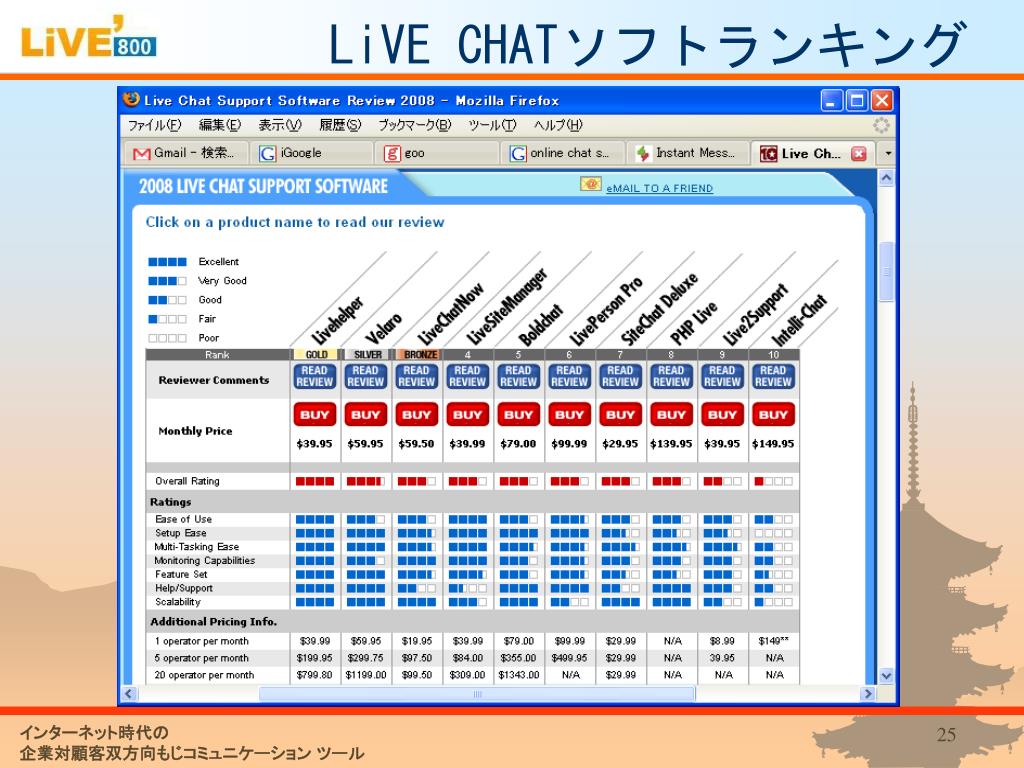Click the Firefox logo in title bar
The image size is (1024, 768).
pos(131,99)
